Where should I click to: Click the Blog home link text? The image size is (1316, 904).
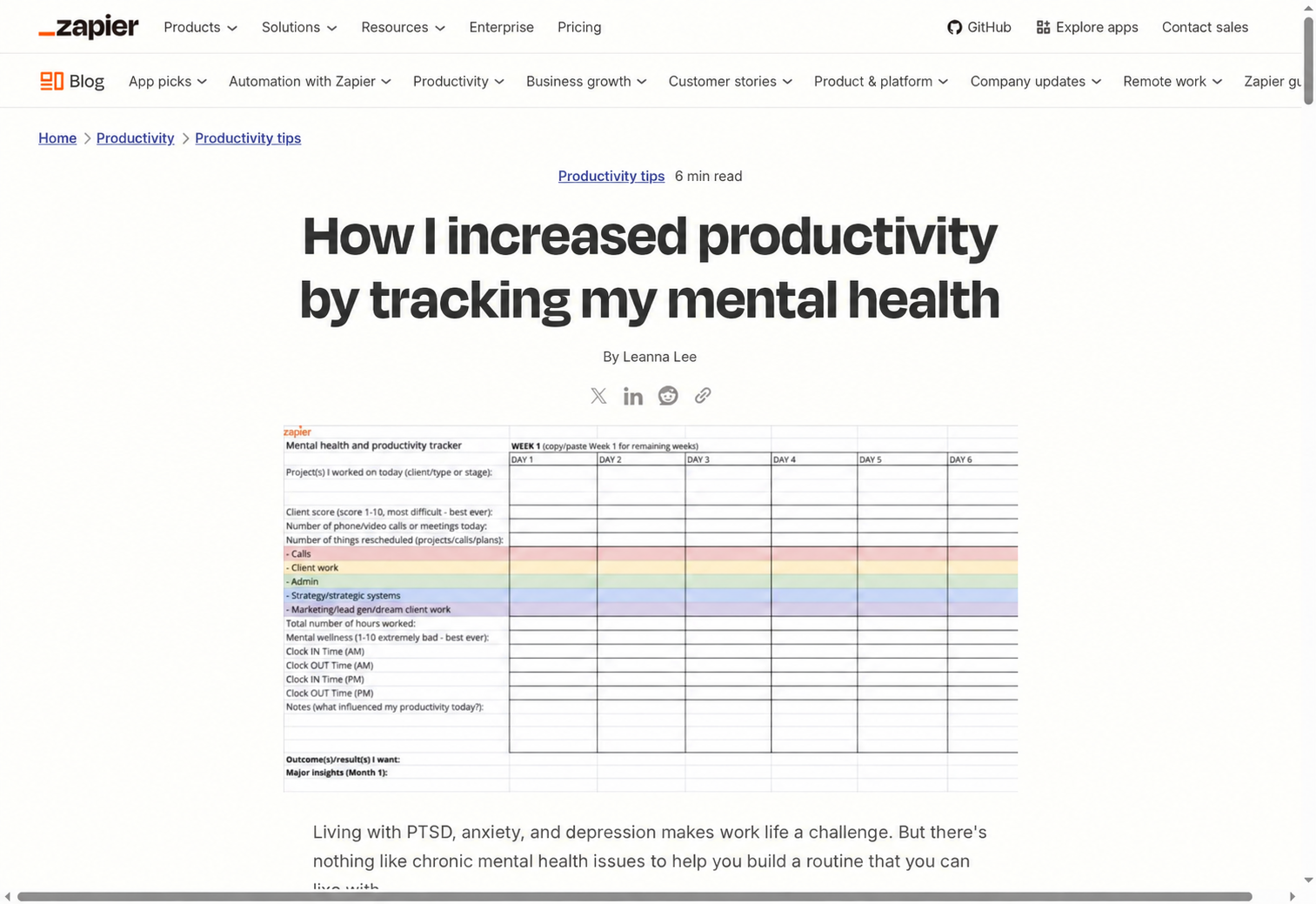pyautogui.click(x=87, y=81)
